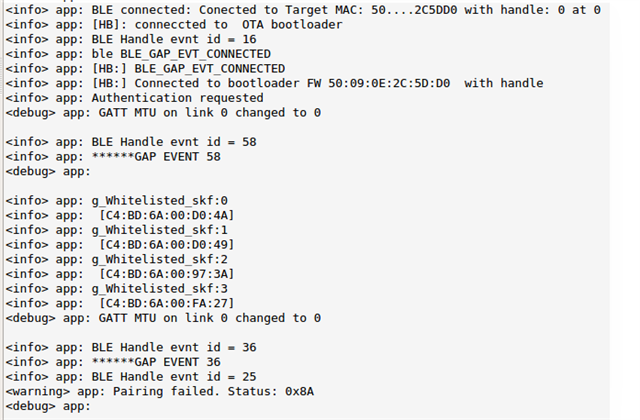640x420 pixels.
Task: Click the 'g_Whitelisted_skf:0' log line
Action: 117,201
